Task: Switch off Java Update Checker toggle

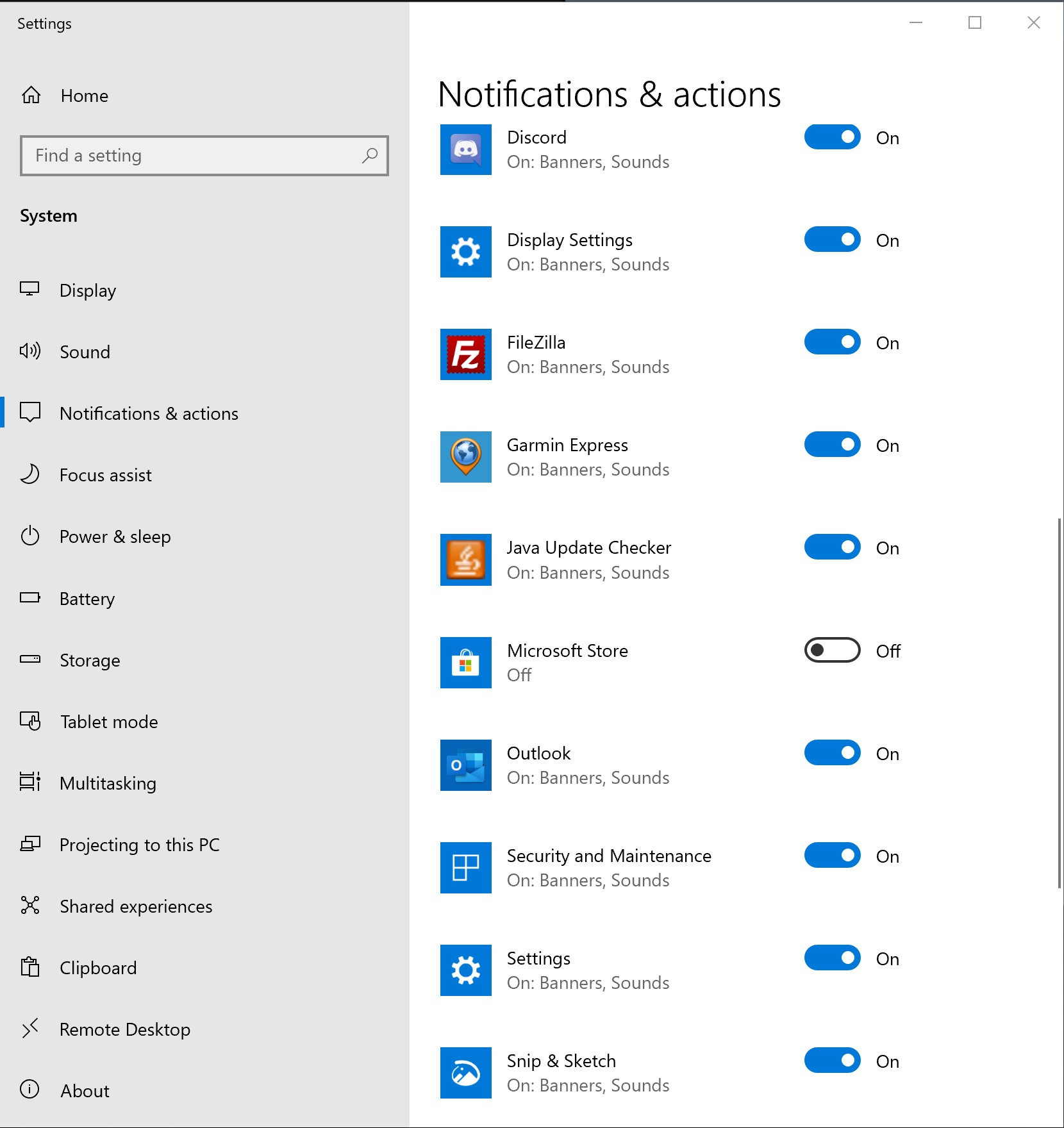Action: (832, 547)
